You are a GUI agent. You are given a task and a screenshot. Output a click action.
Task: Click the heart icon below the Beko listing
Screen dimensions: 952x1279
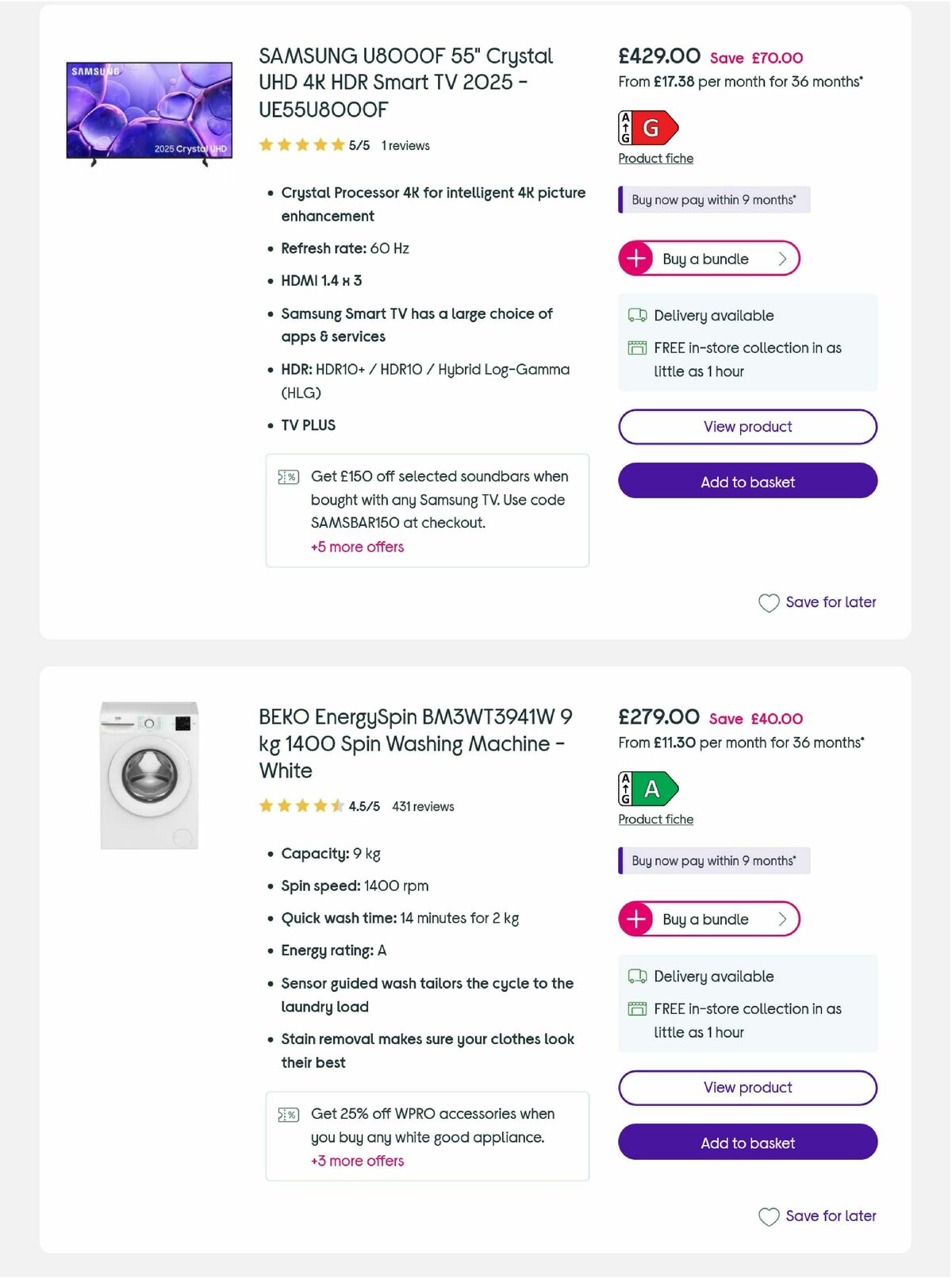[768, 1216]
